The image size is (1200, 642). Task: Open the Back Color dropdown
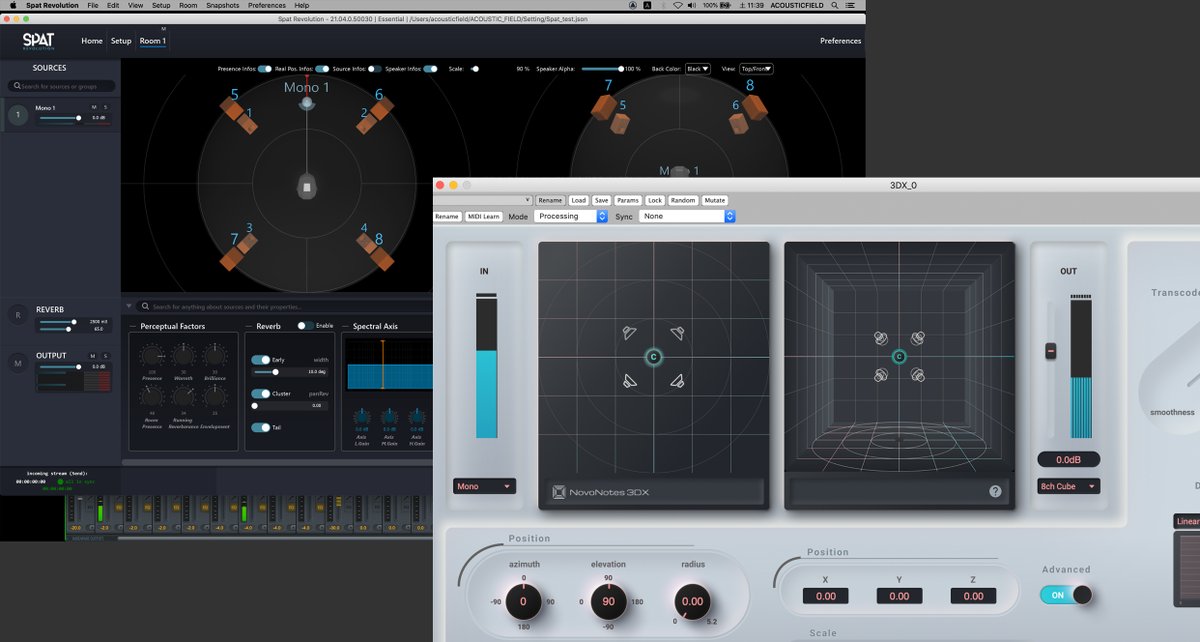[x=697, y=69]
